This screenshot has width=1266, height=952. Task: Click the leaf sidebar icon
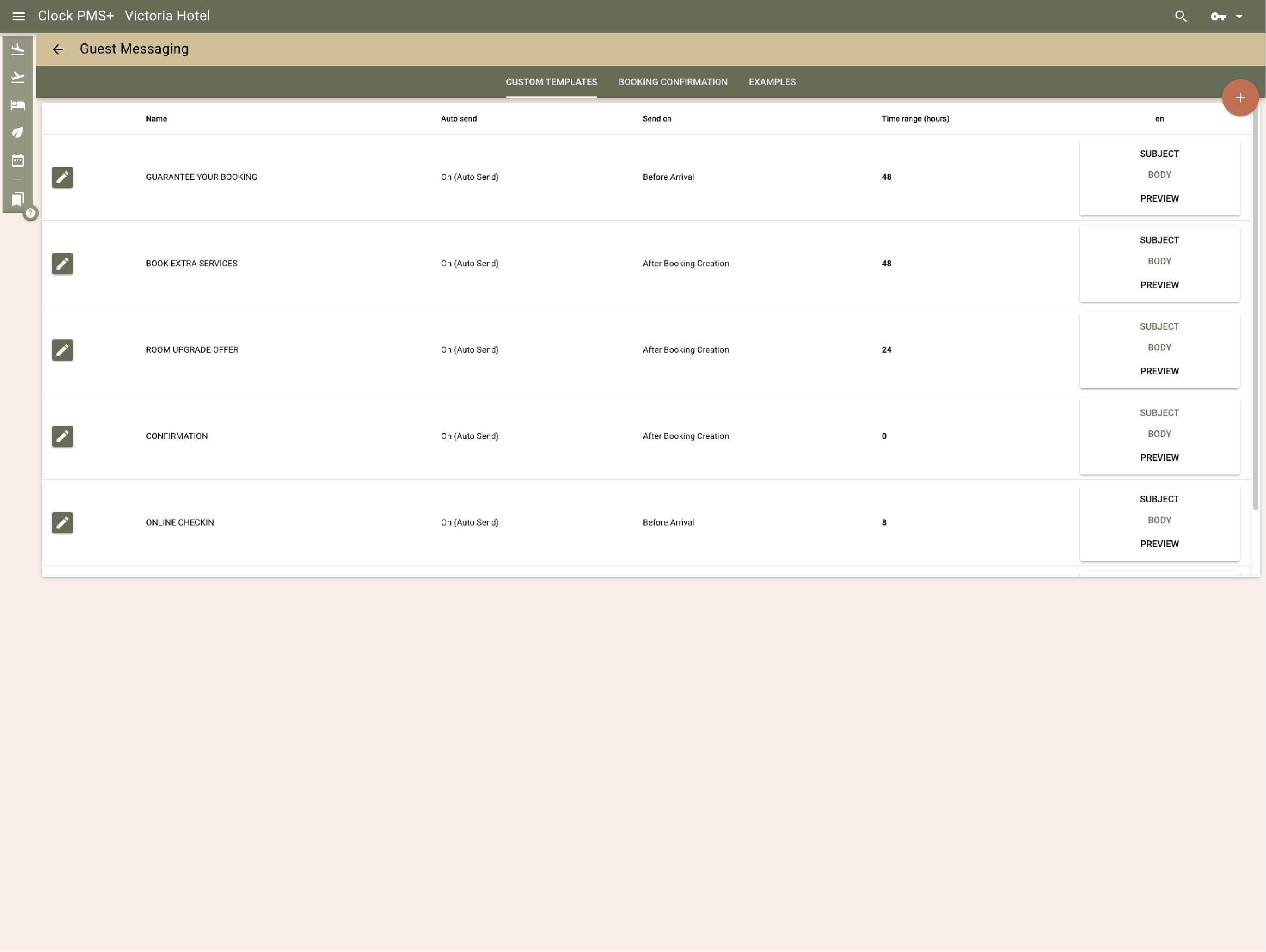point(18,132)
